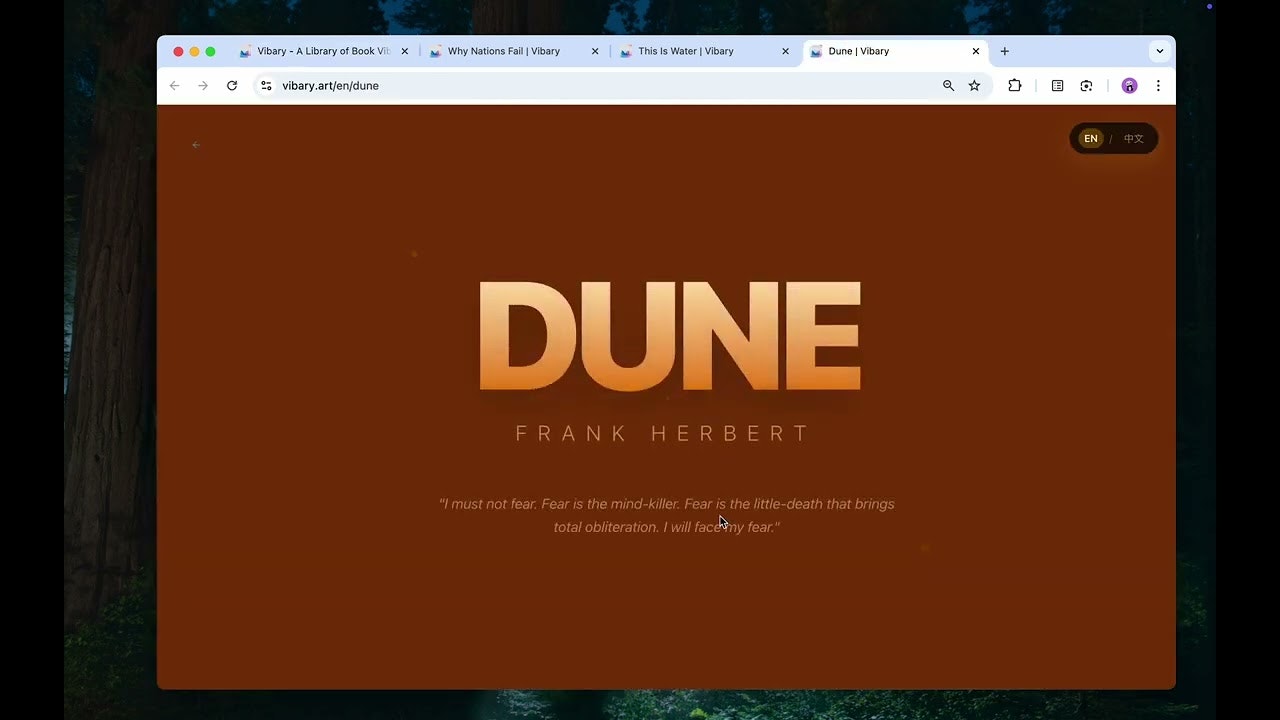Open the zoom magnifier icon in address bar
1280x720 pixels.
click(x=948, y=86)
